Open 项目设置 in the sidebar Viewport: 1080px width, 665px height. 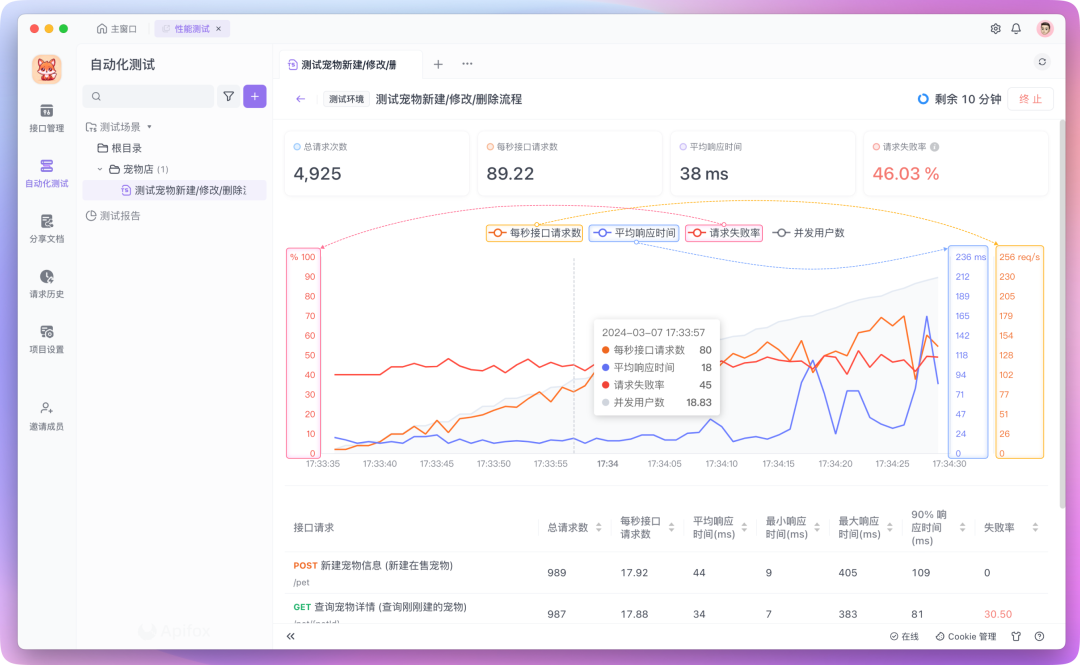coord(46,339)
